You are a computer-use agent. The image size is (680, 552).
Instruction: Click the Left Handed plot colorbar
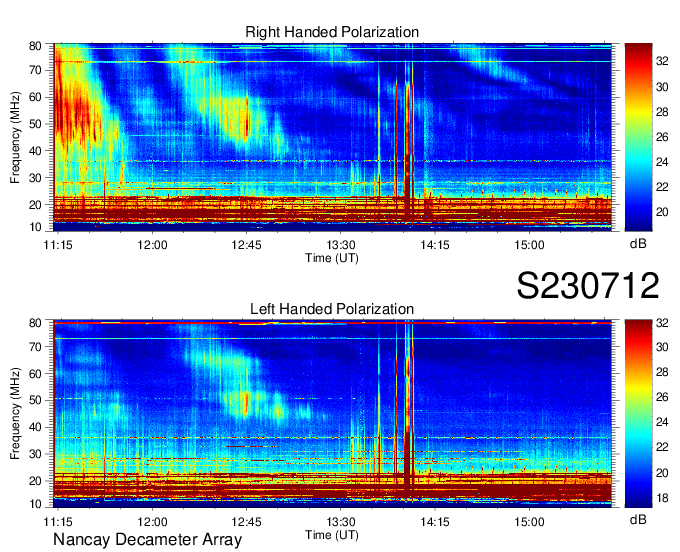pos(638,413)
